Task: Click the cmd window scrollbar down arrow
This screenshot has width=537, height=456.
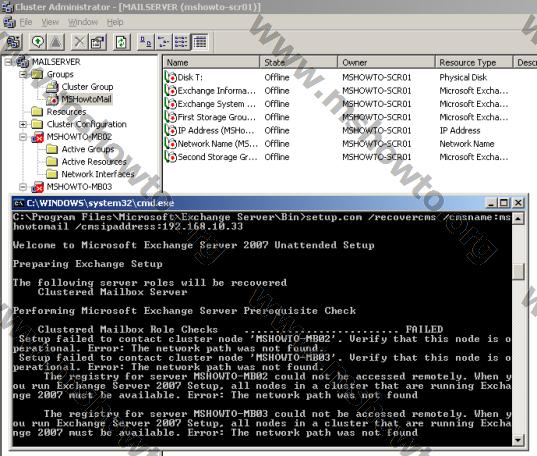Action: coord(518,440)
